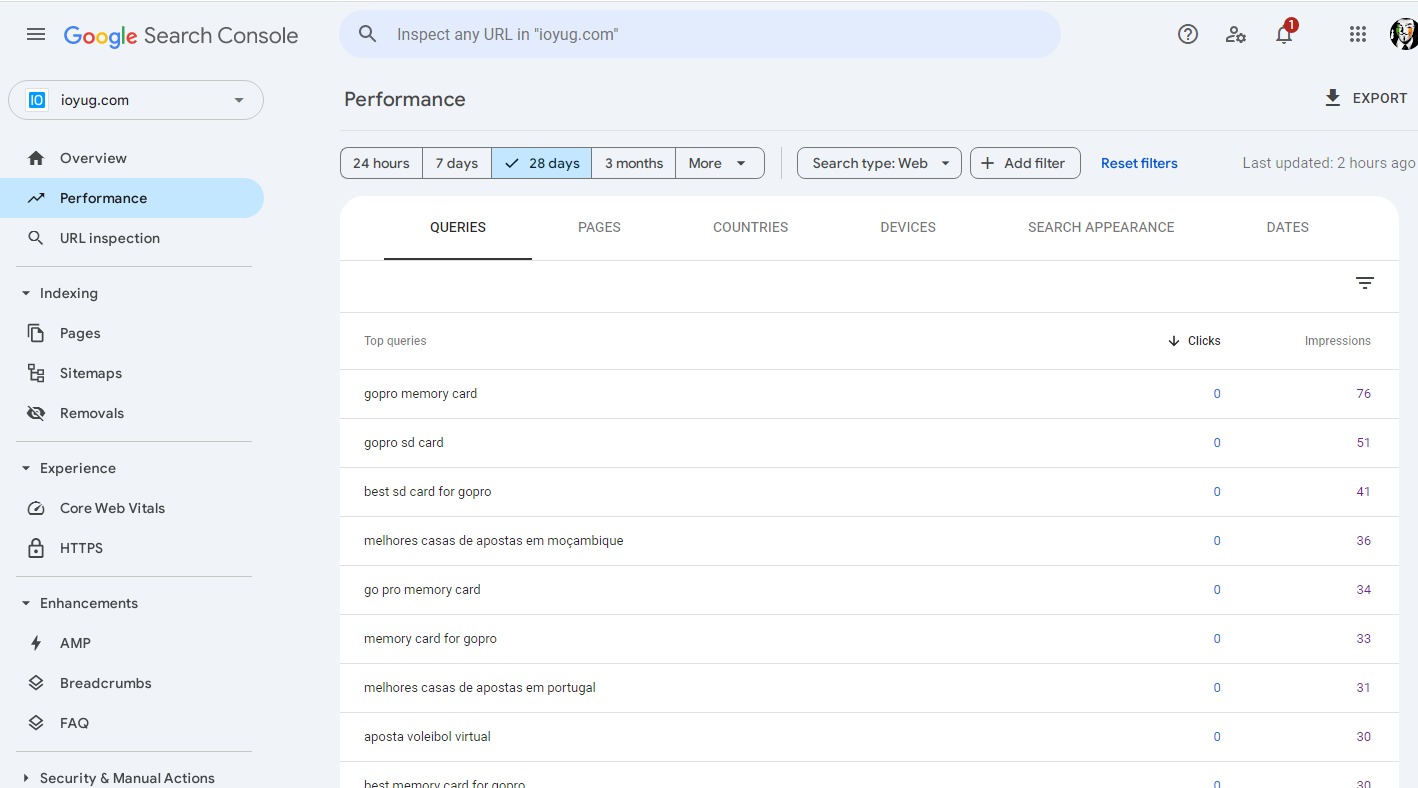
Task: Select the 3 months date range
Action: pyautogui.click(x=634, y=163)
